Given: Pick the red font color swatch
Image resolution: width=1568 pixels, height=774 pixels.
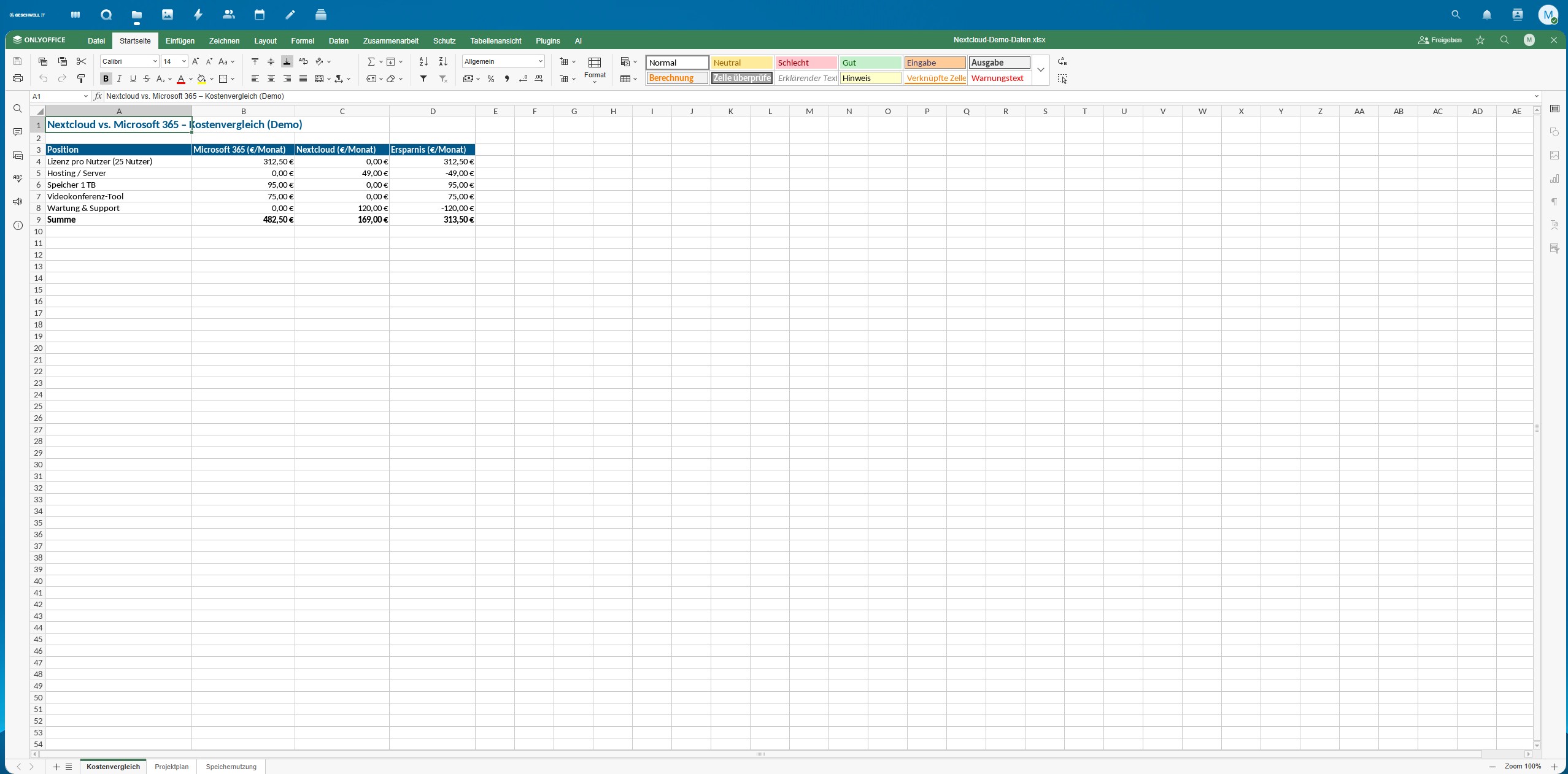Looking at the screenshot, I should [181, 79].
